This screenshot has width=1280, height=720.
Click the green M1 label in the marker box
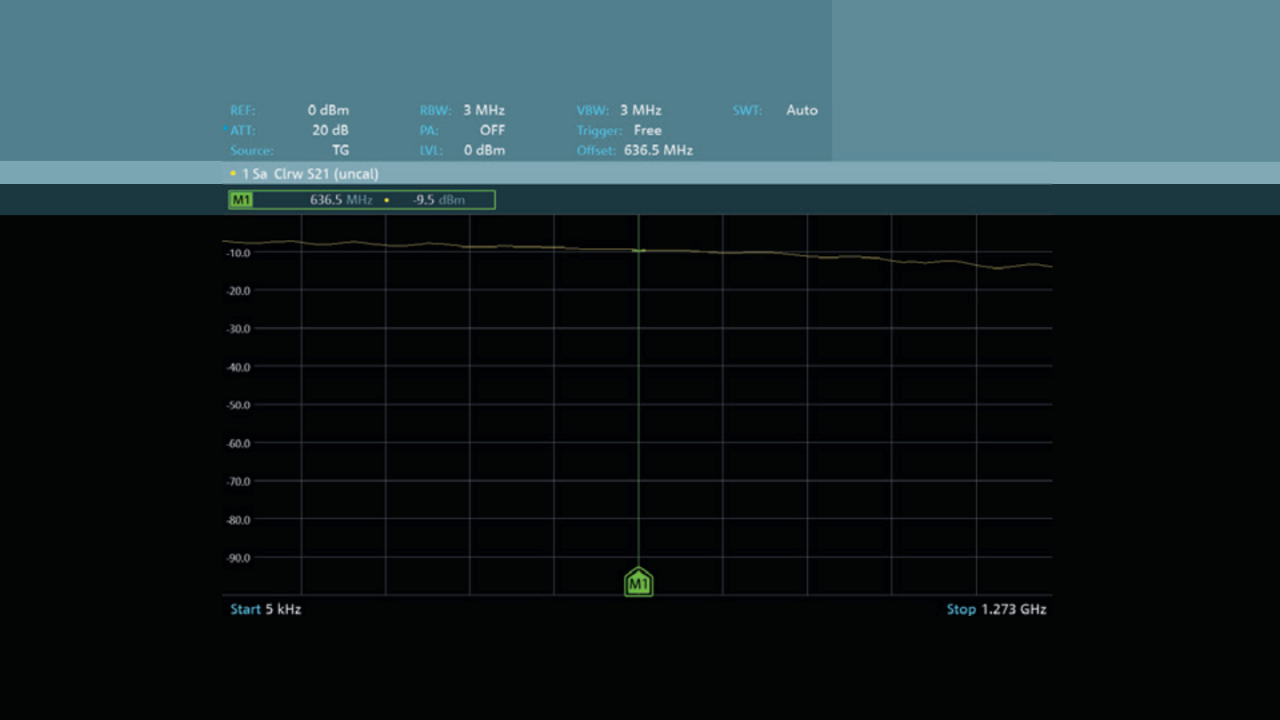coord(241,200)
